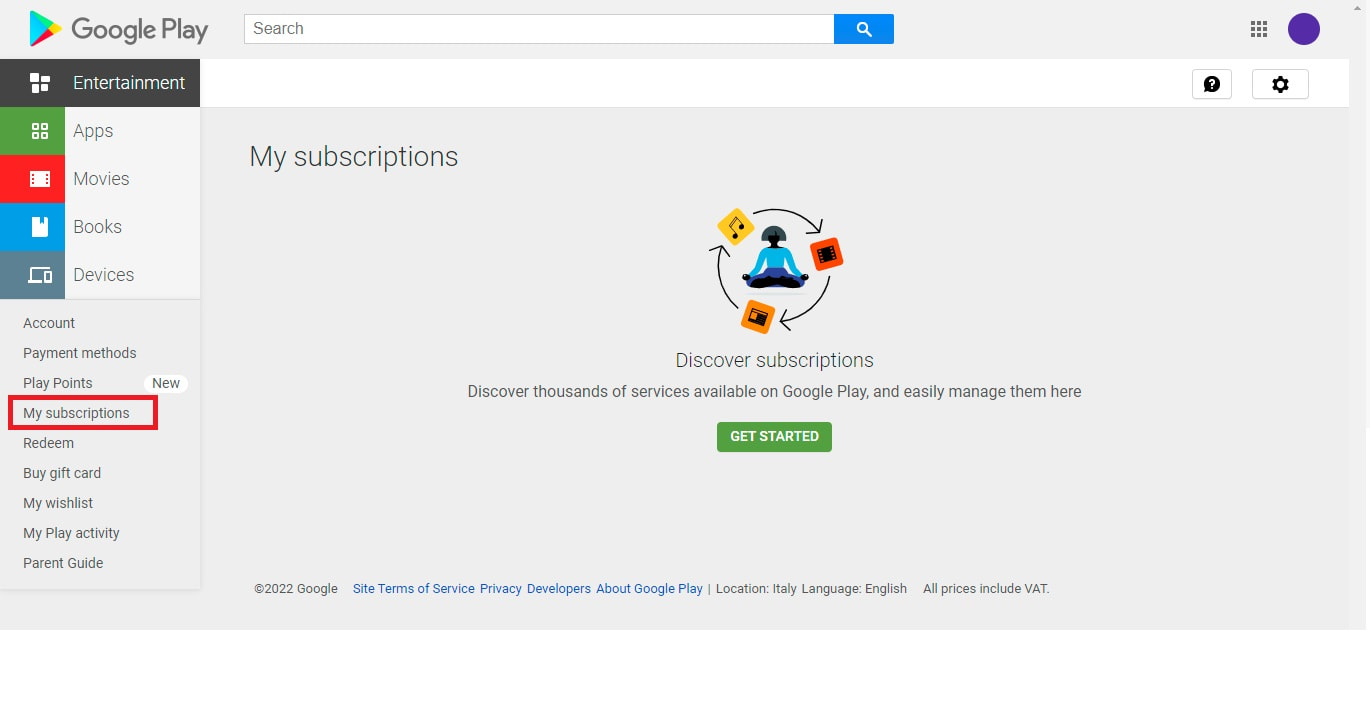Open the Play Points page
Image resolution: width=1370 pixels, height=702 pixels.
[57, 383]
